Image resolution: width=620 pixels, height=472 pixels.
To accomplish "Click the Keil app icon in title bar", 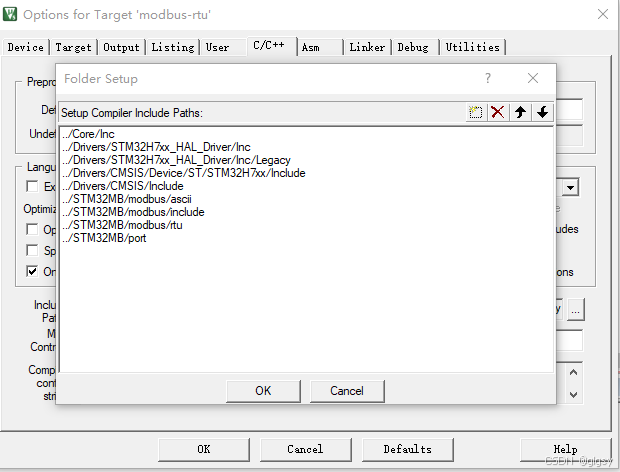I will [x=10, y=14].
